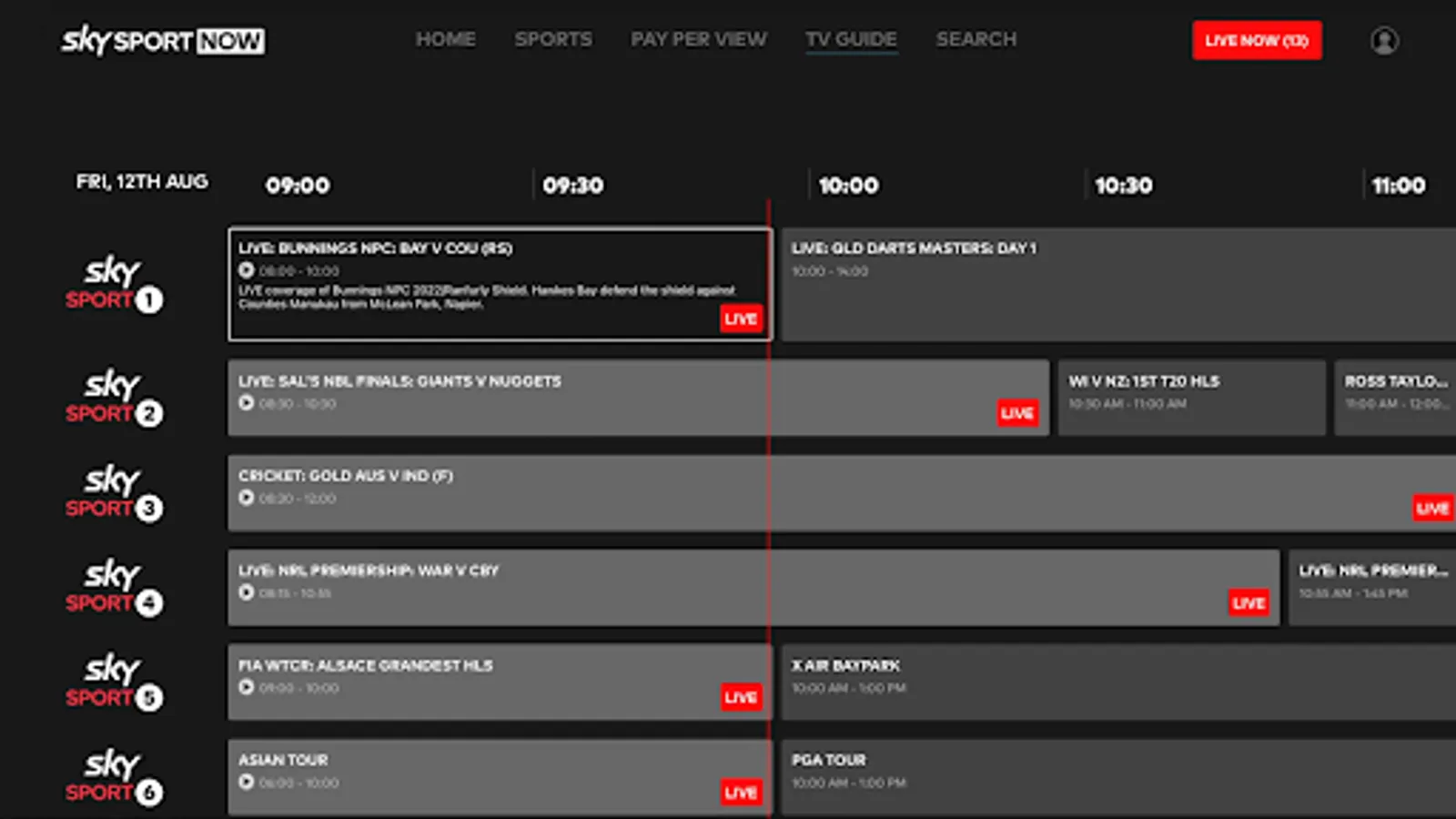Click the Sky Sport Now logo

click(163, 40)
